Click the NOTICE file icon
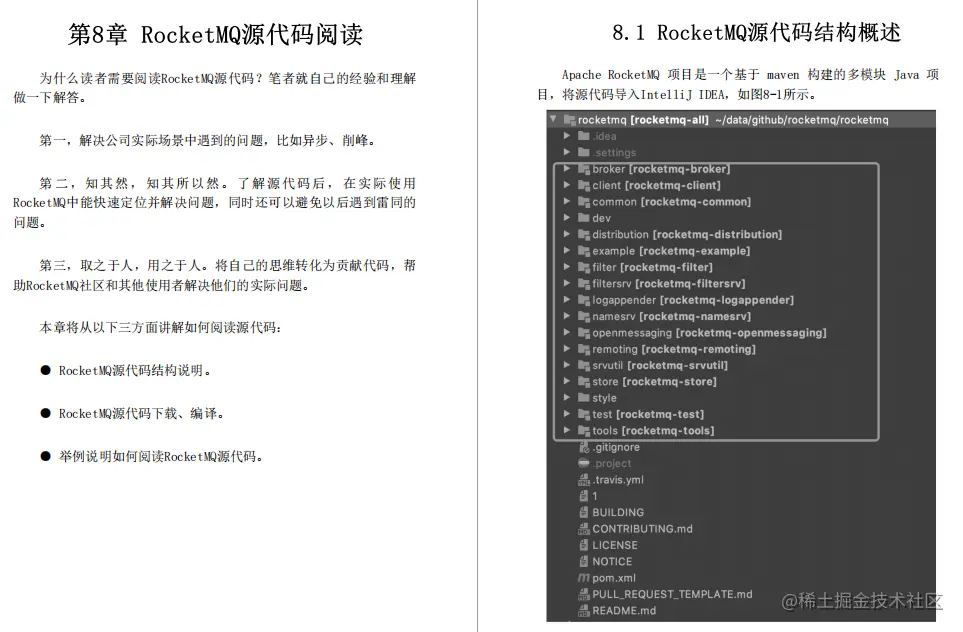 coord(584,561)
